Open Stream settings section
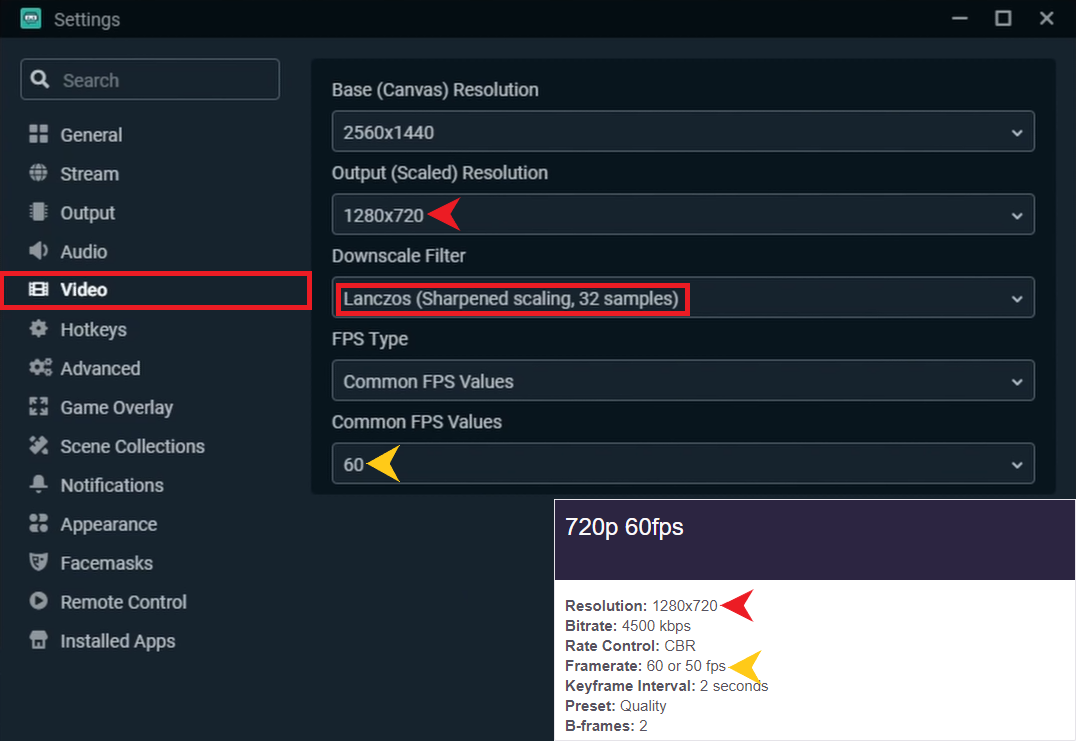The image size is (1076, 741). tap(89, 174)
